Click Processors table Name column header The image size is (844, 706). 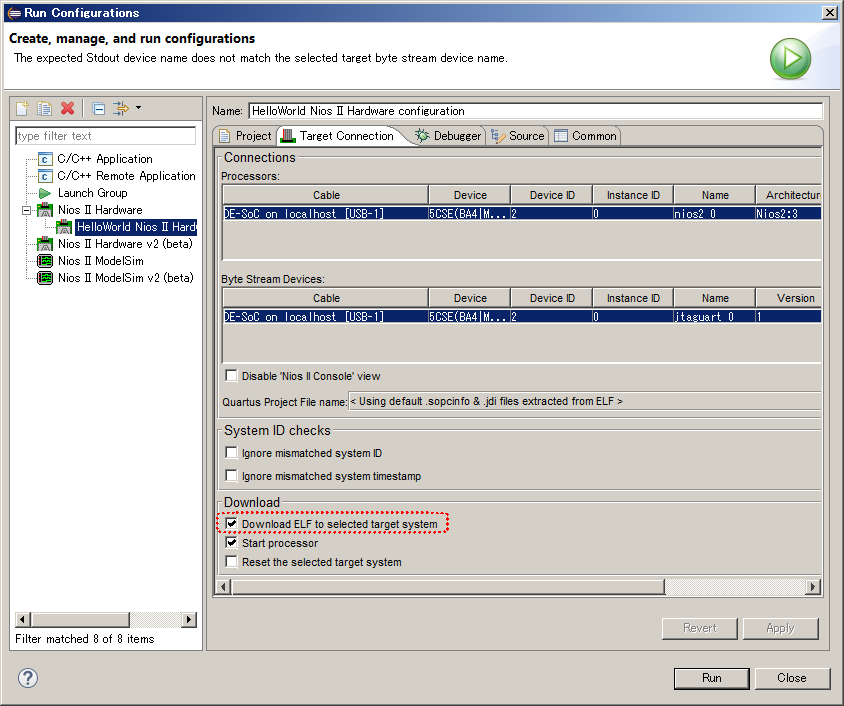715,195
